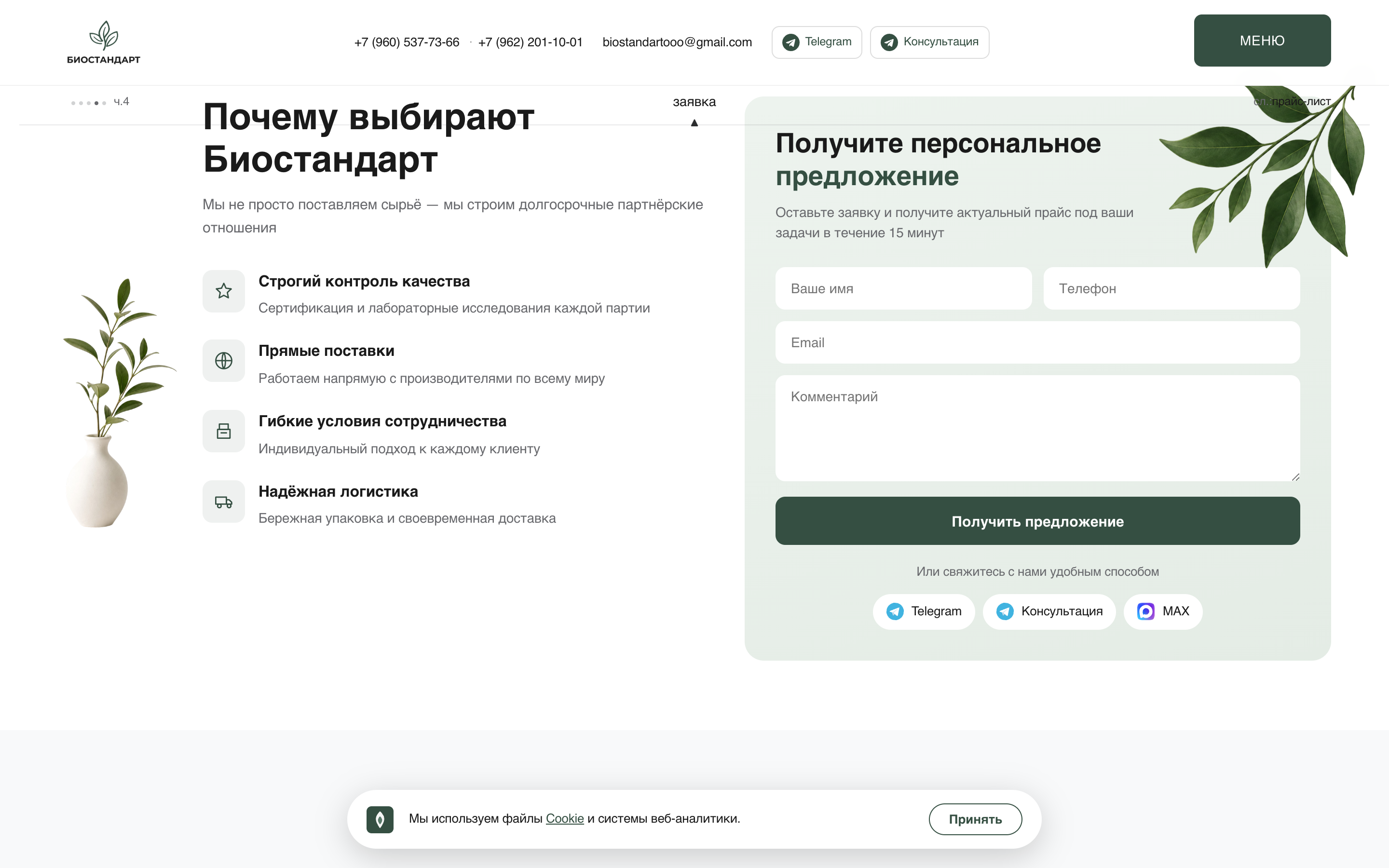Open the Cookie policy link

pos(564,819)
